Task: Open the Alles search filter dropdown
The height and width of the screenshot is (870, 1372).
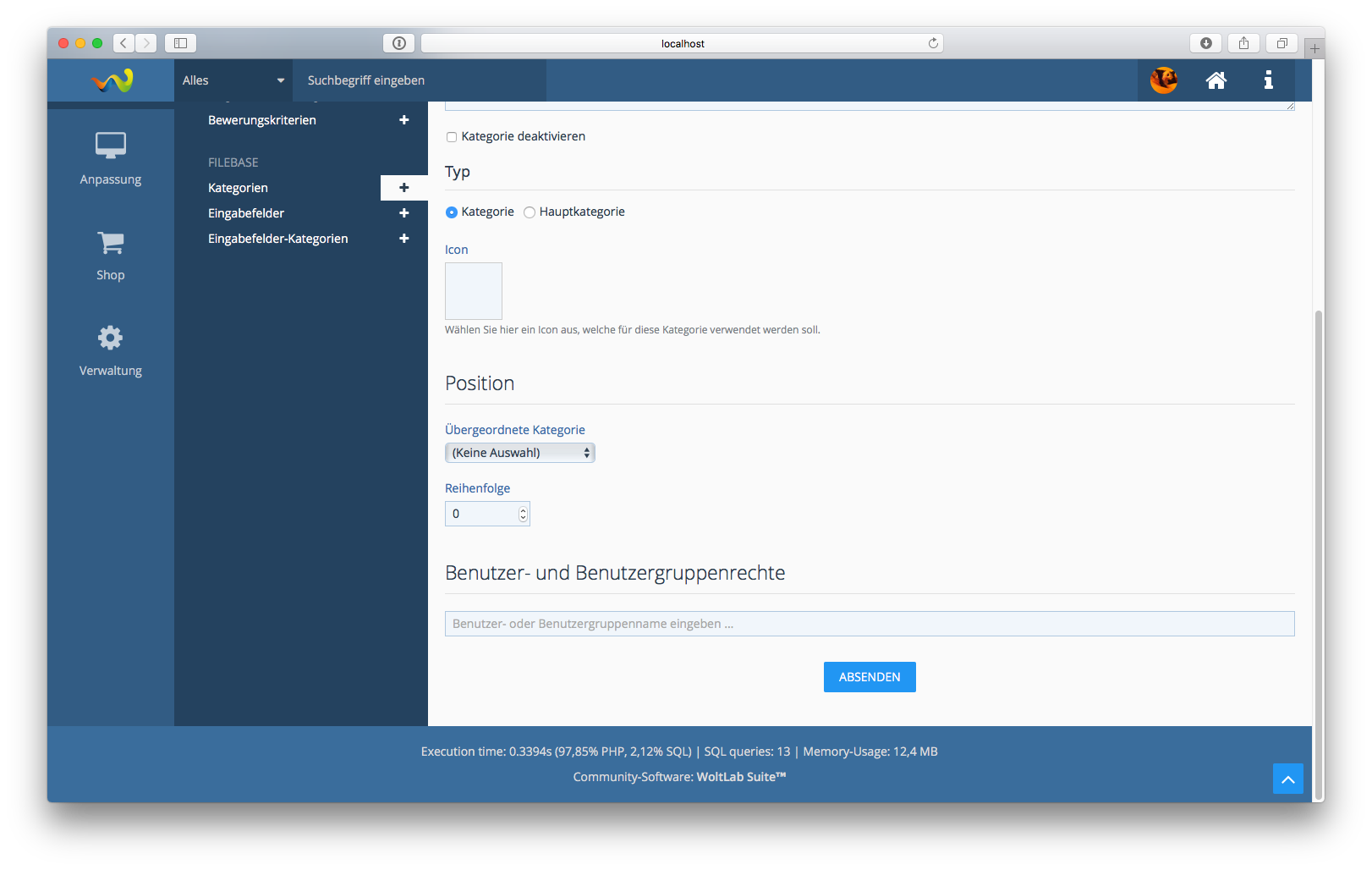Action: tap(233, 80)
